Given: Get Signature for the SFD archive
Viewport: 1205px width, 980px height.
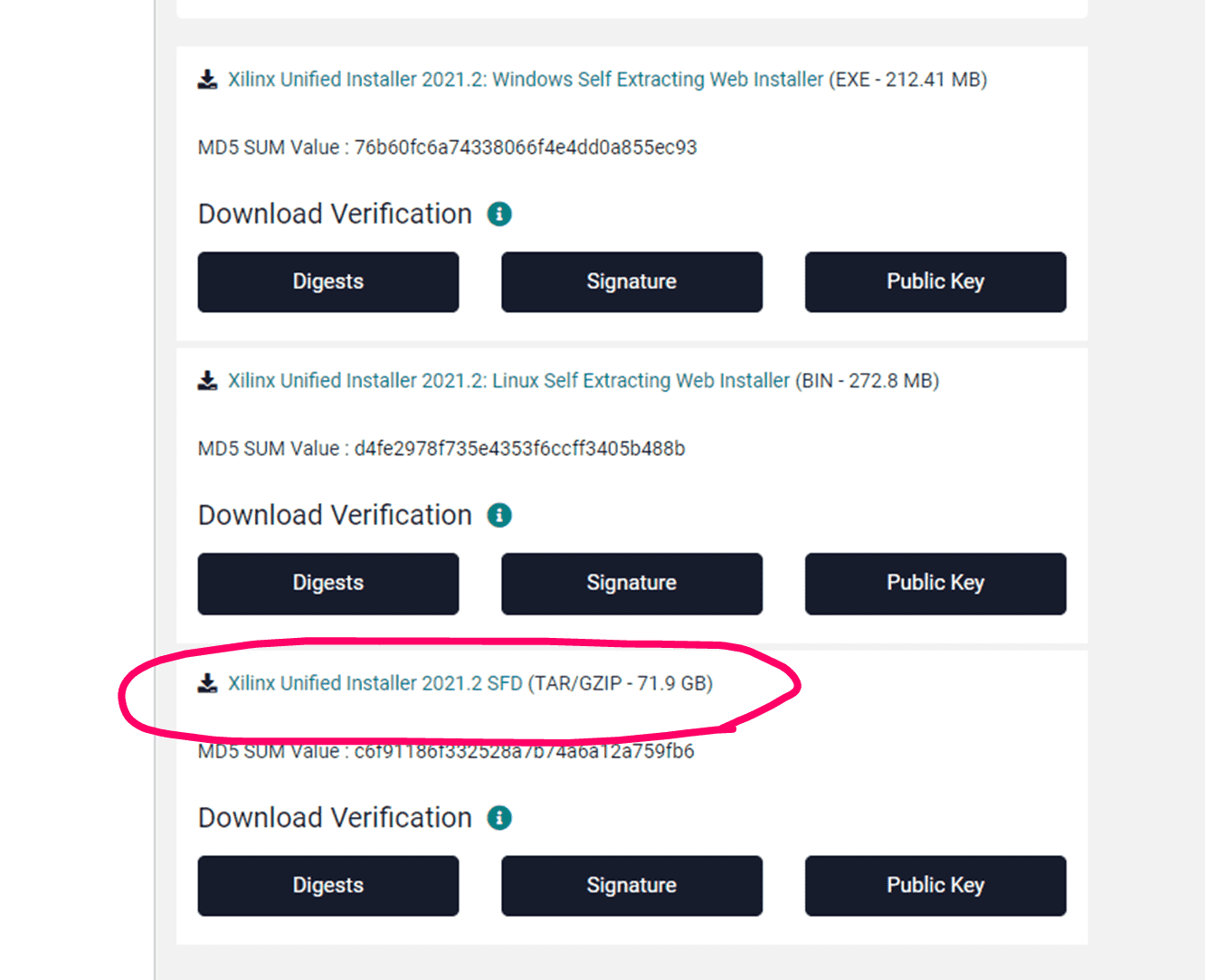Looking at the screenshot, I should tap(631, 886).
